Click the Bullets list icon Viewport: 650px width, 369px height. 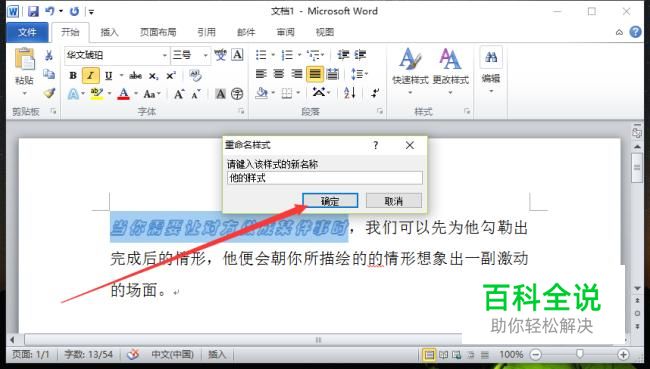[261, 55]
